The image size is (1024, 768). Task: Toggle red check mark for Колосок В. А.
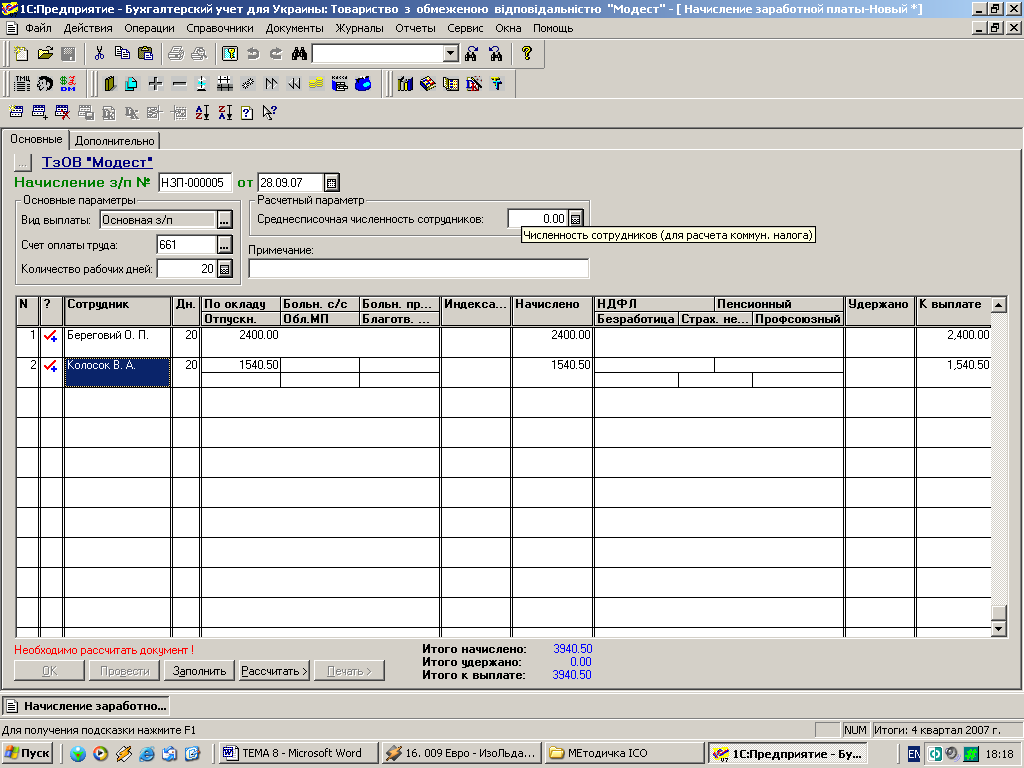click(x=50, y=366)
